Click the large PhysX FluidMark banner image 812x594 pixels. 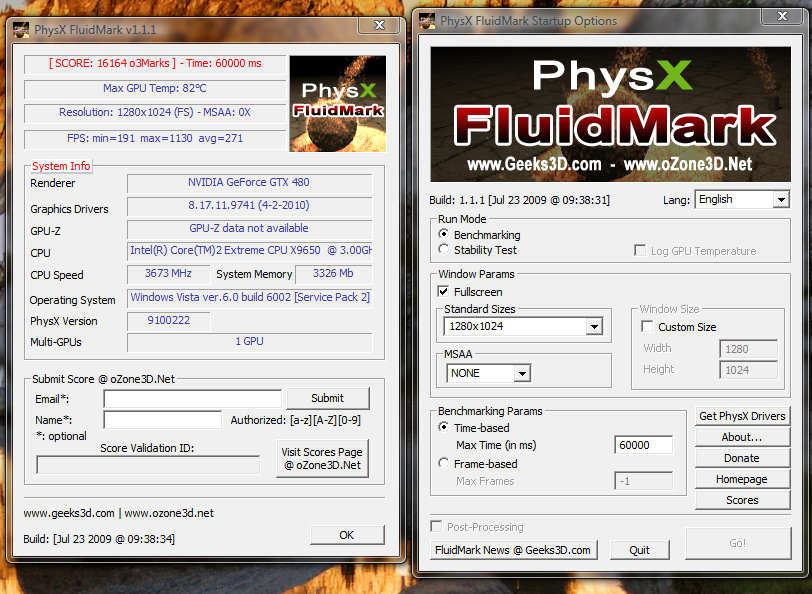tap(611, 114)
